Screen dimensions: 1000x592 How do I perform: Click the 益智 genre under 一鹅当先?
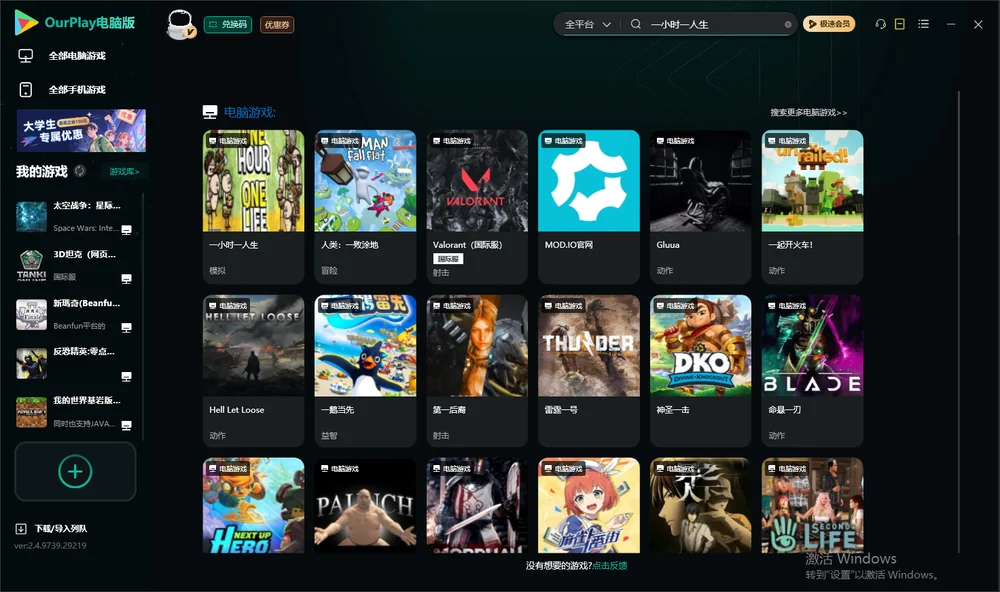(x=329, y=435)
